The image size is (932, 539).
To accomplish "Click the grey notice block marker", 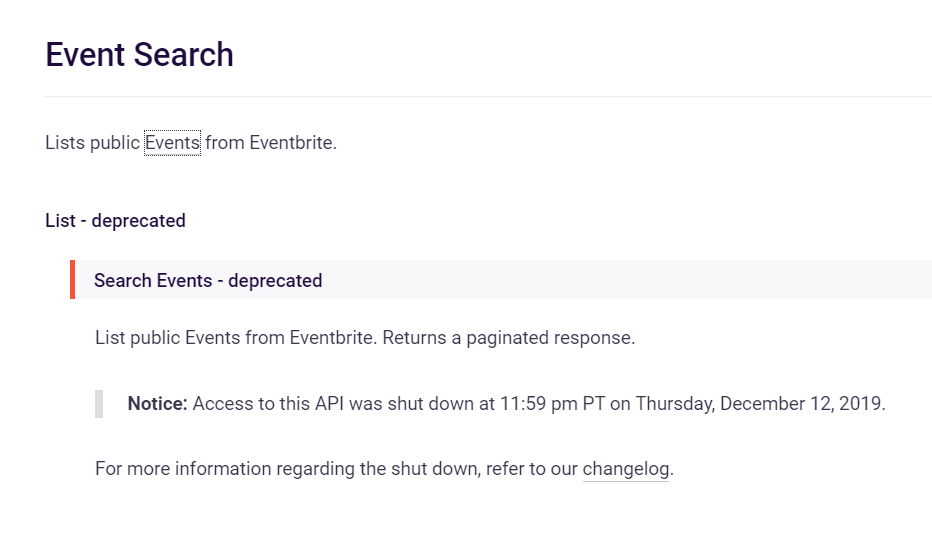I will (99, 404).
